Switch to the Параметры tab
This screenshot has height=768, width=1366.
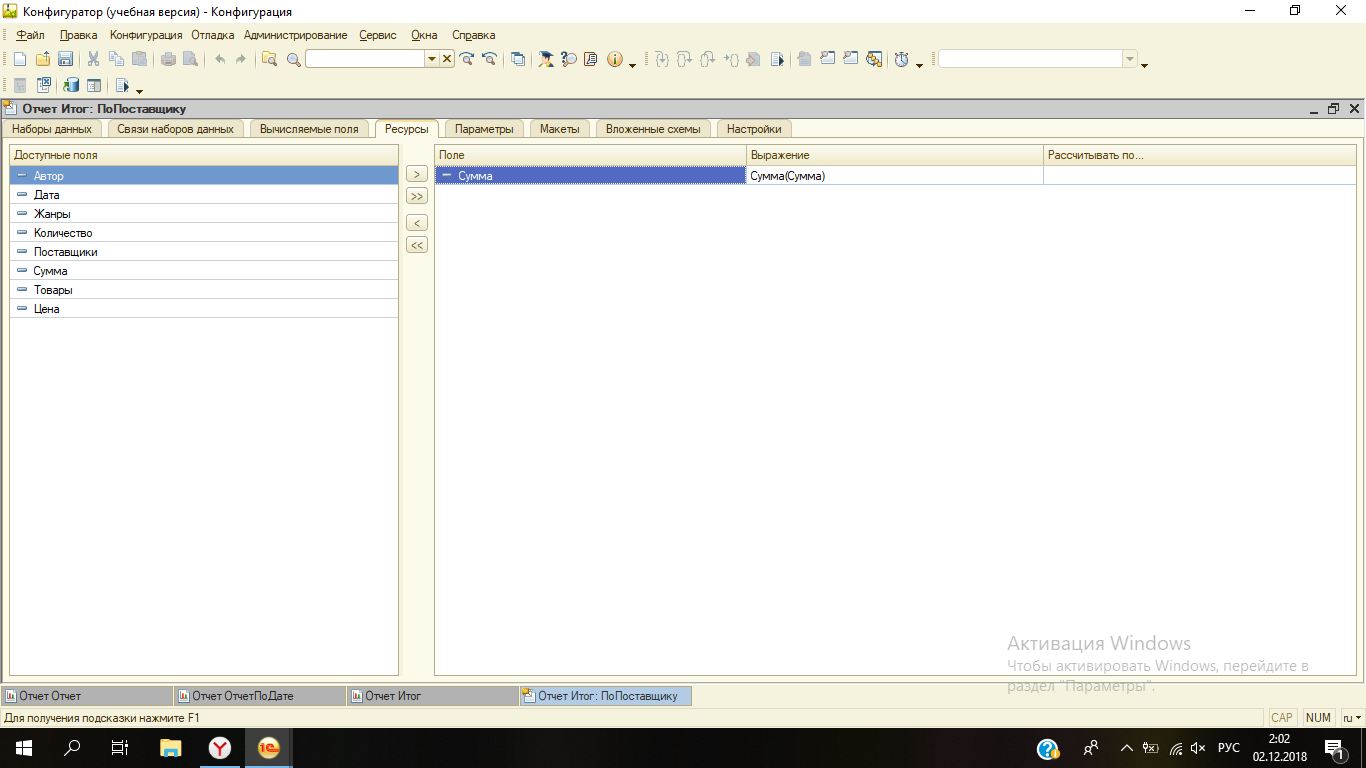point(484,129)
